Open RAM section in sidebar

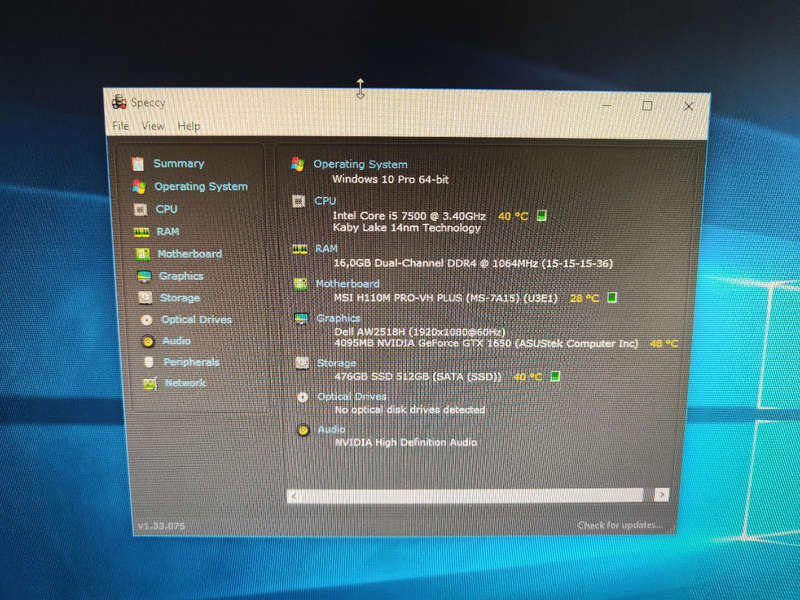coord(168,232)
